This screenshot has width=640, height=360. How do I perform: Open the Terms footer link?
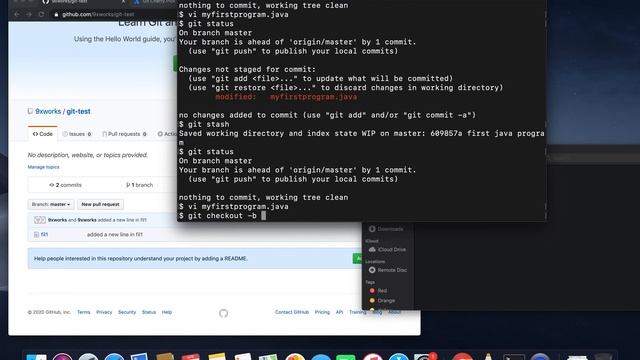[x=84, y=312]
